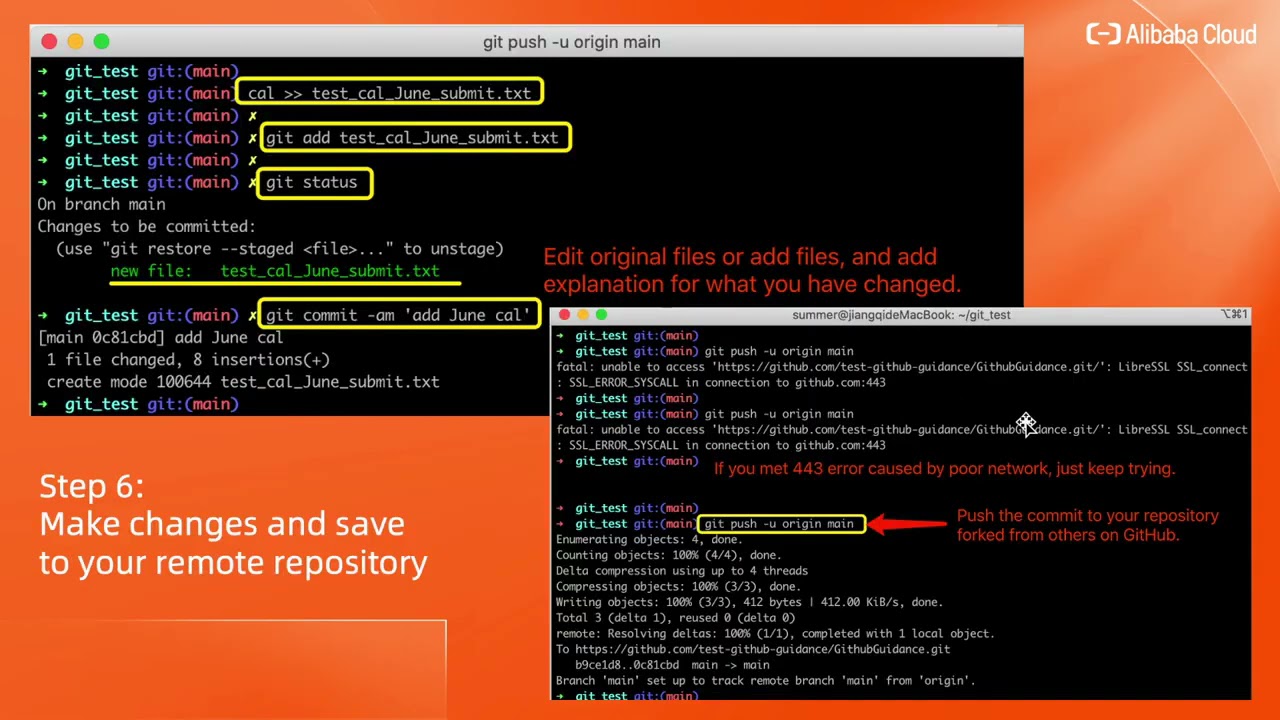Close the small ~/git_test terminal window
Viewport: 1280px width, 720px height.
point(565,315)
